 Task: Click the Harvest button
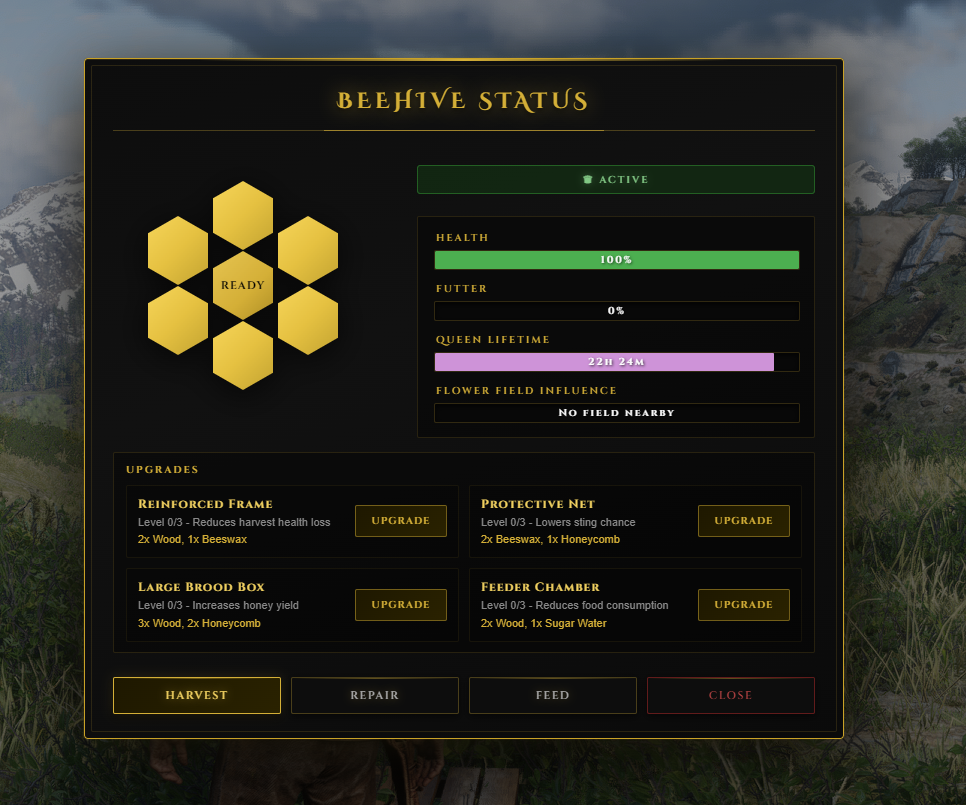pyautogui.click(x=197, y=695)
